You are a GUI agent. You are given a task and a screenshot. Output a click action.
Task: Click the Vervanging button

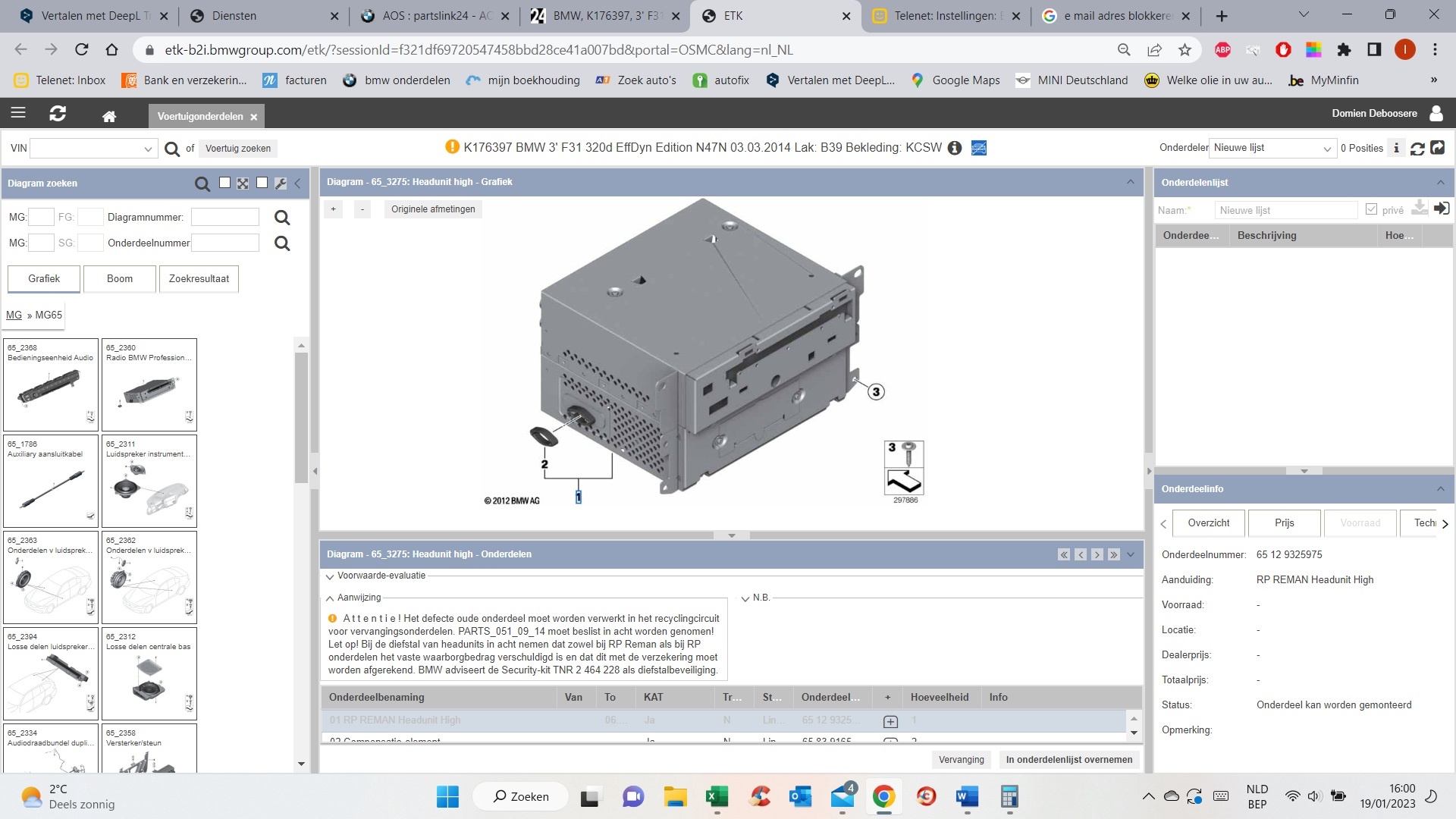click(961, 760)
